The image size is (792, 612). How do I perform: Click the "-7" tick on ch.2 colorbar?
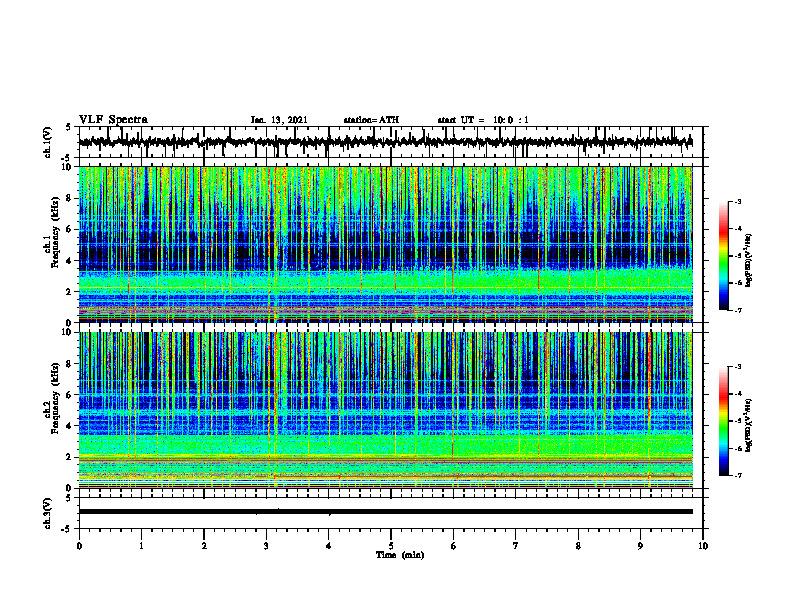pyautogui.click(x=738, y=476)
